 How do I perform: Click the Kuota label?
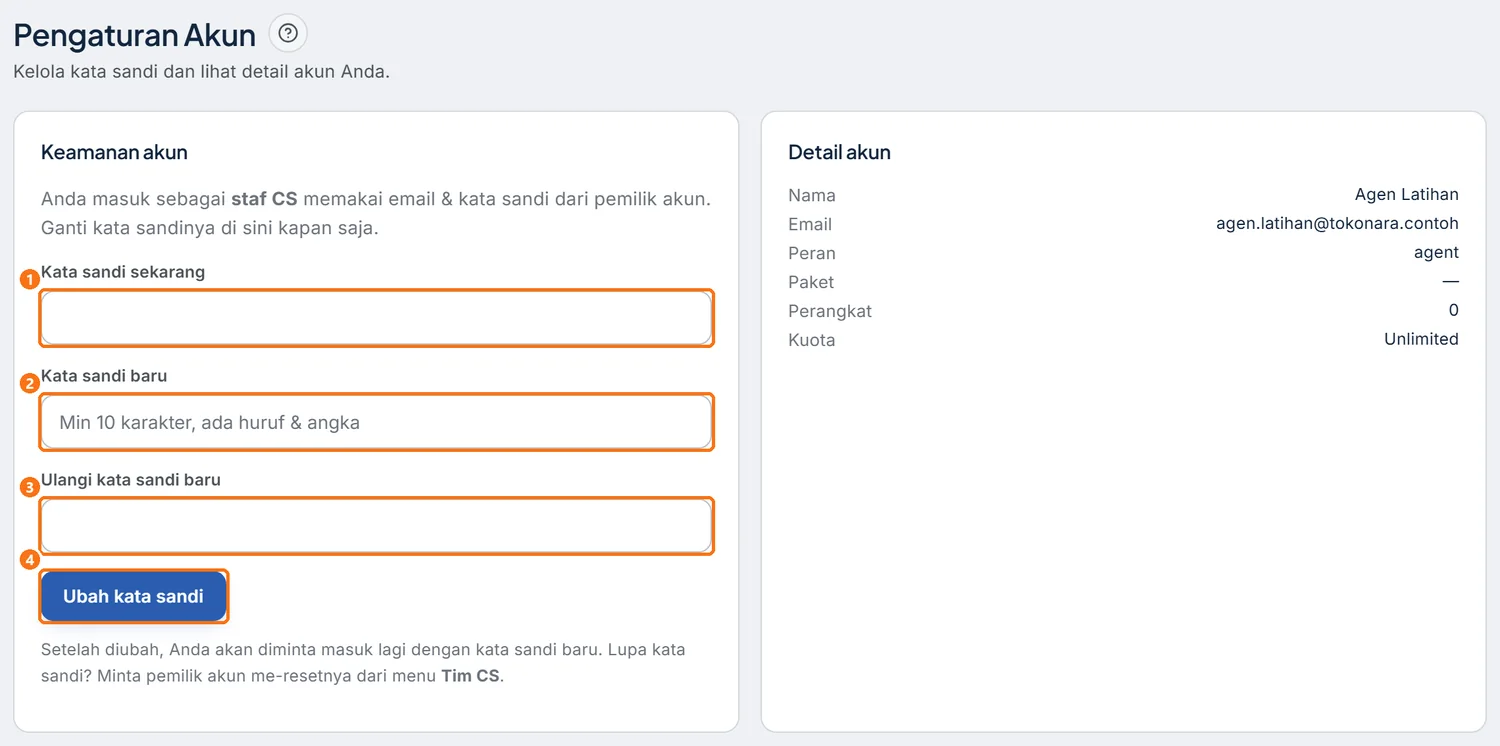point(812,340)
